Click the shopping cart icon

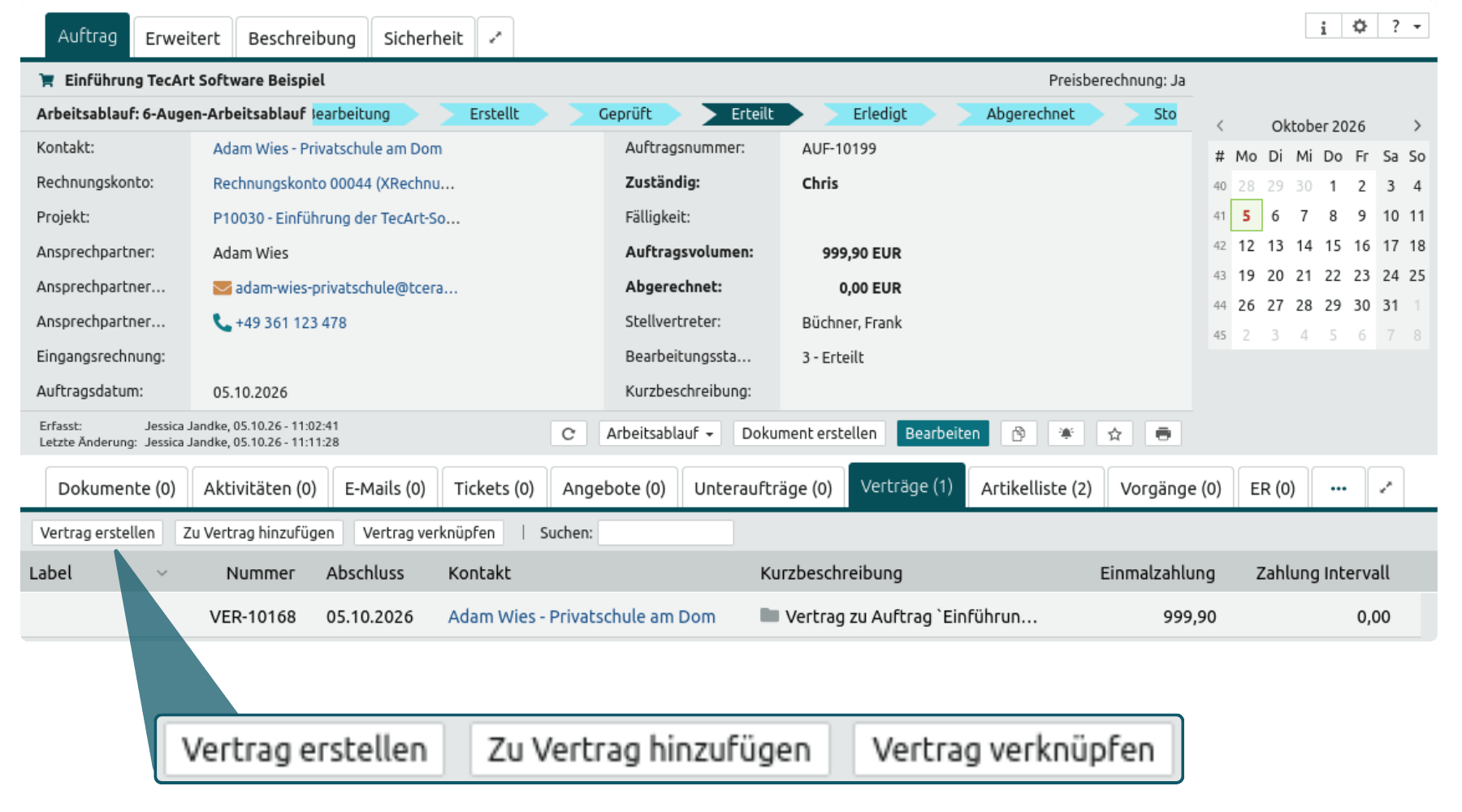tap(46, 80)
